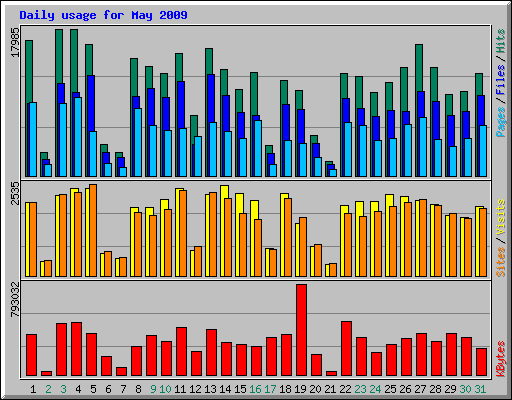Click the 793032 KBytes axis value

(x=16, y=299)
